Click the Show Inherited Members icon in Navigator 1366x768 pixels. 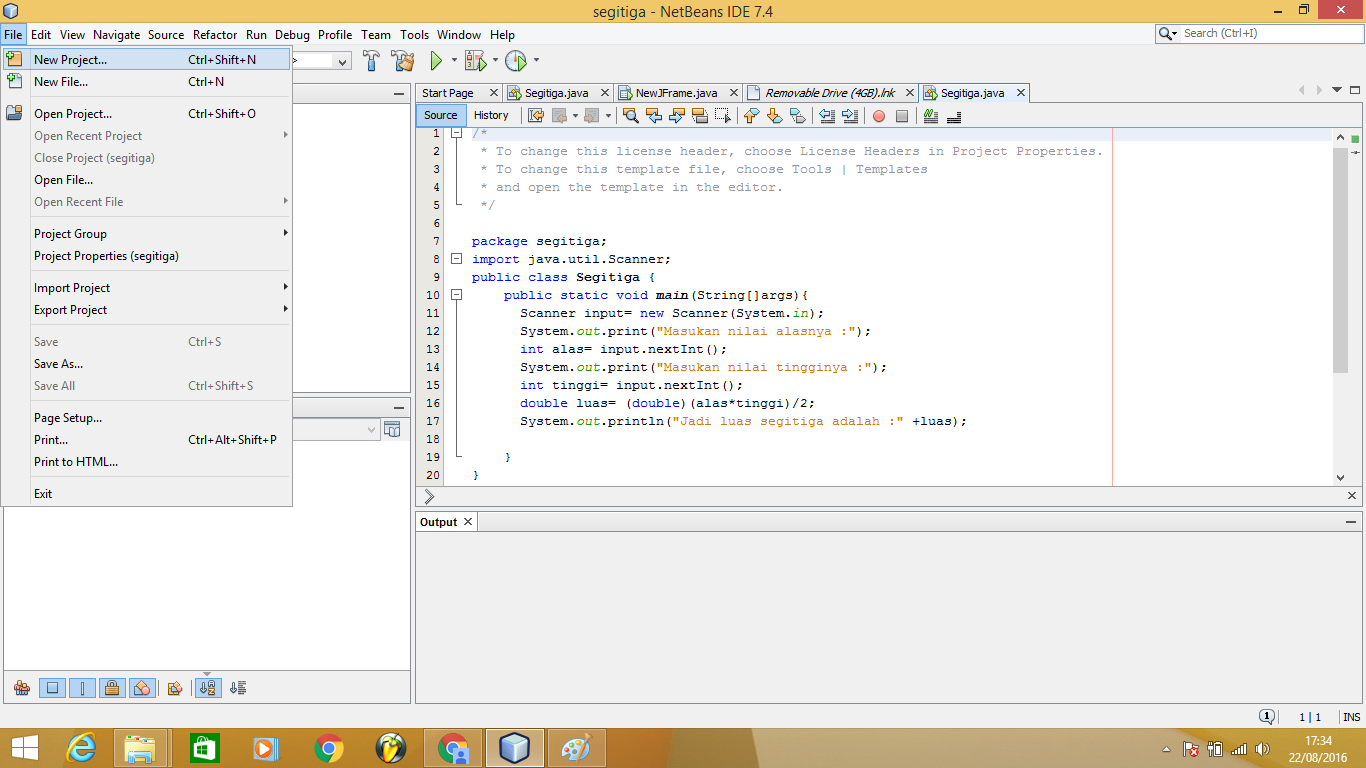(x=22, y=688)
